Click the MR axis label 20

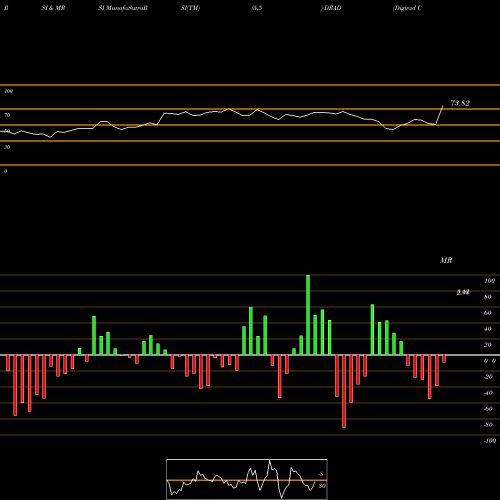(488, 345)
